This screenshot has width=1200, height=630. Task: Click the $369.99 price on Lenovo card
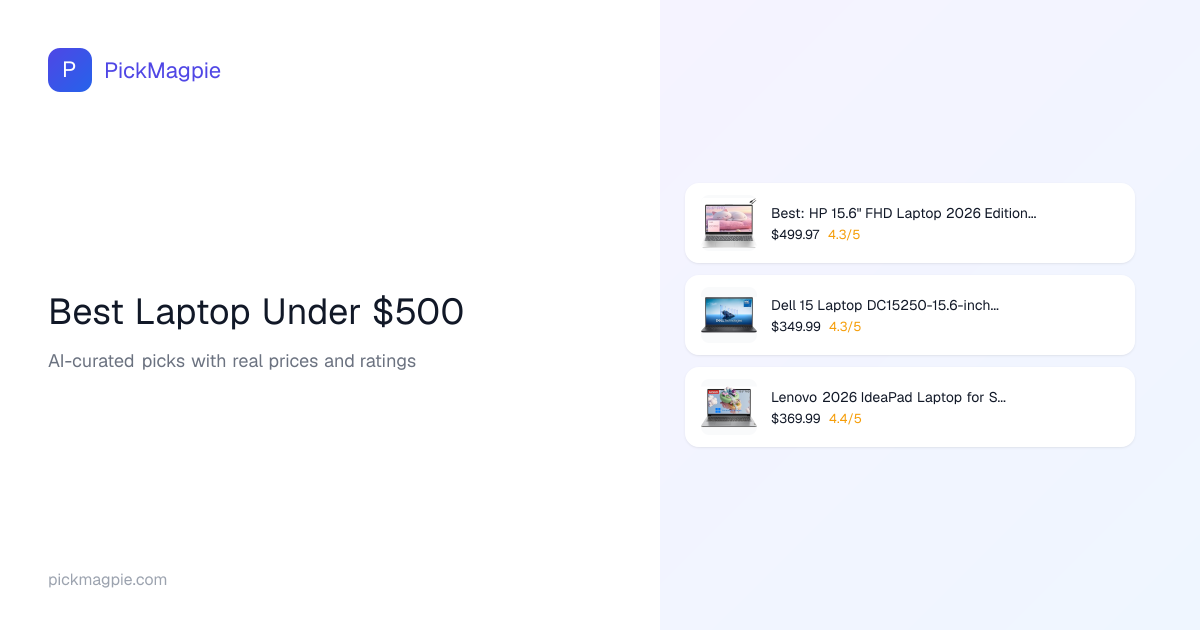point(795,419)
